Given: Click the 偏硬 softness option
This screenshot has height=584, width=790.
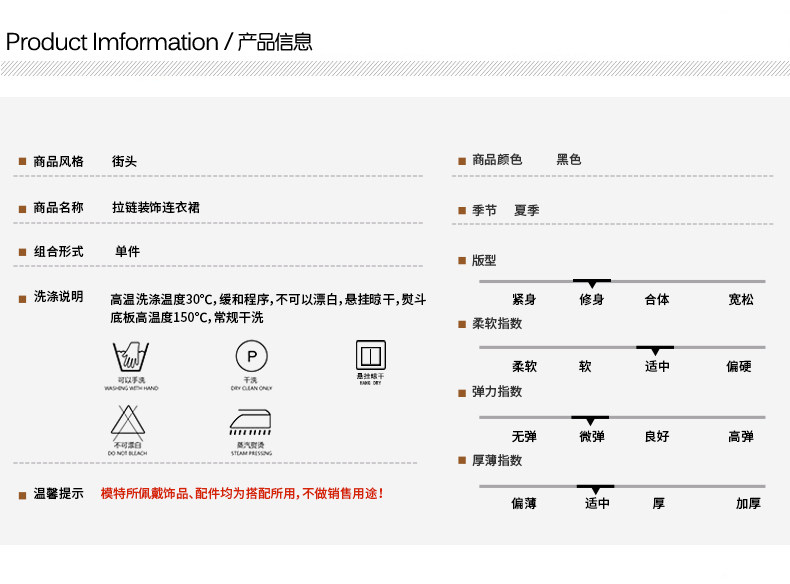Looking at the screenshot, I should 739,366.
